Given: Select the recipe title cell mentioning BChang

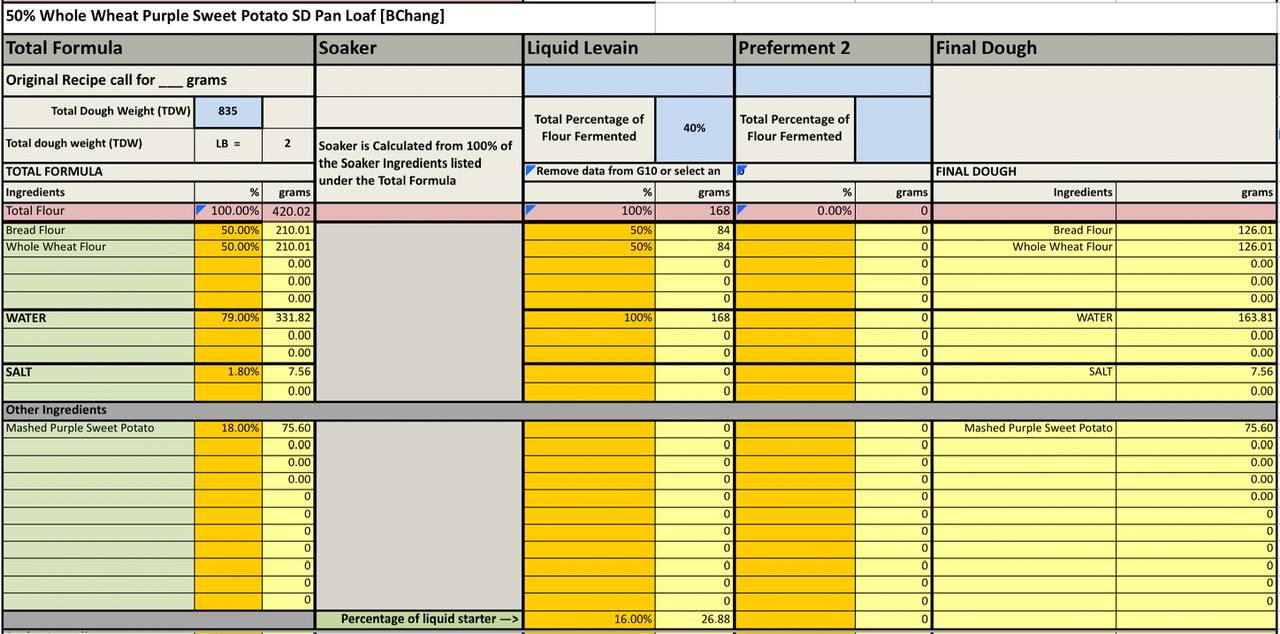Looking at the screenshot, I should click(x=226, y=16).
